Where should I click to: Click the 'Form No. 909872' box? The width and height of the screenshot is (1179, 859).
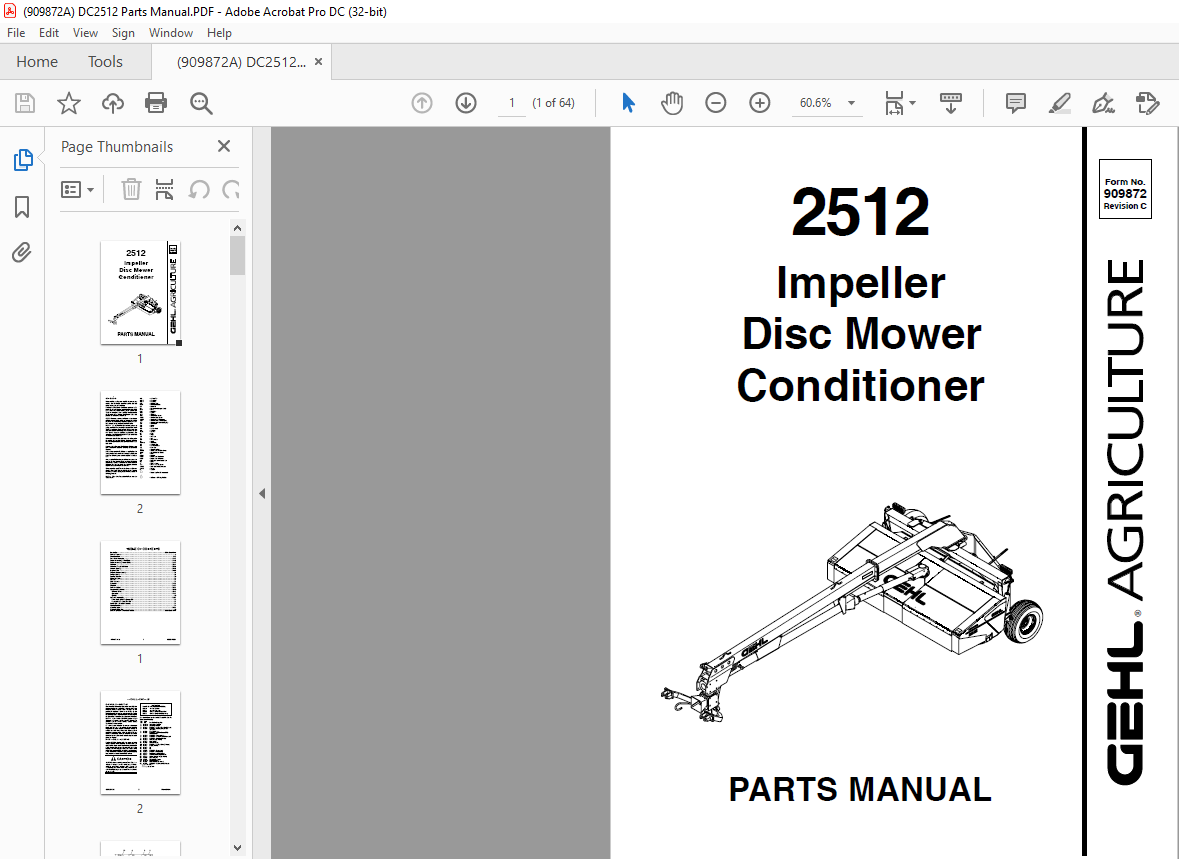tap(1125, 189)
